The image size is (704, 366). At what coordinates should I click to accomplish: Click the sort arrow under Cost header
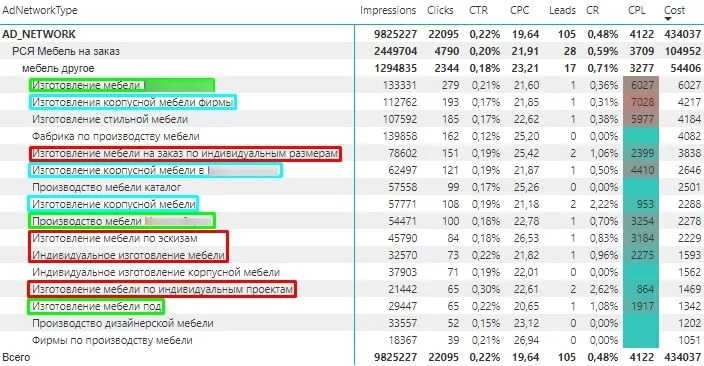pos(668,19)
